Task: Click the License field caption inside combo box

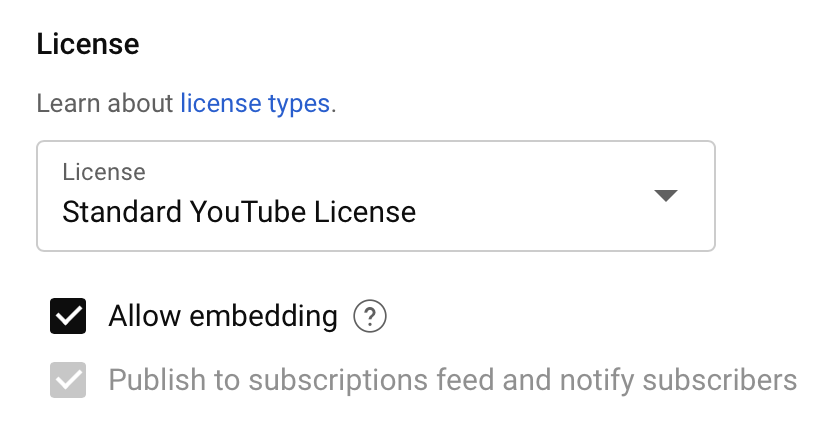Action: pyautogui.click(x=104, y=172)
